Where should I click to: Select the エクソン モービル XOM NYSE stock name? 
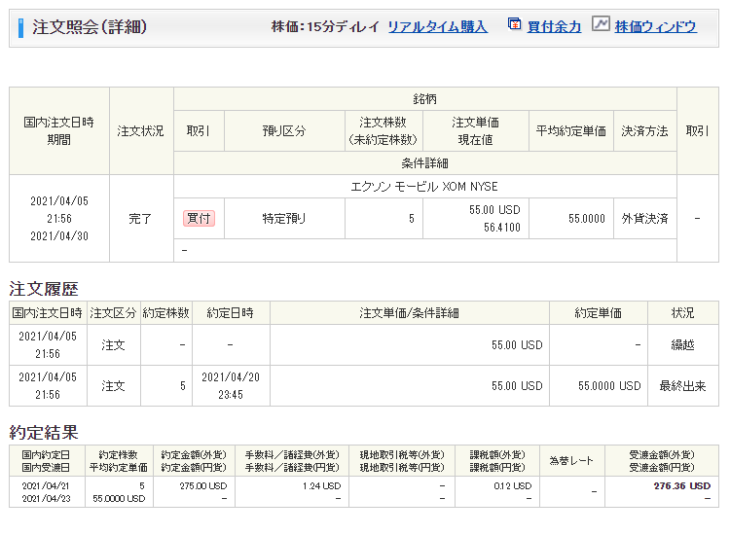point(424,187)
